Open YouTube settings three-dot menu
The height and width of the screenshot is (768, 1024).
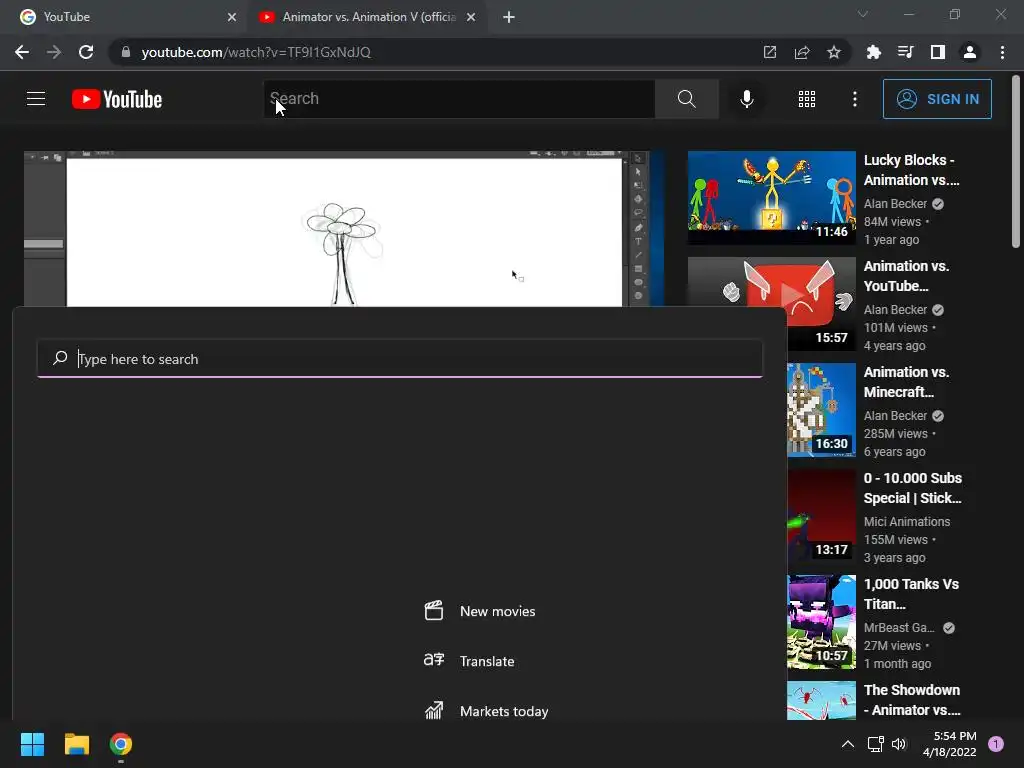point(854,99)
